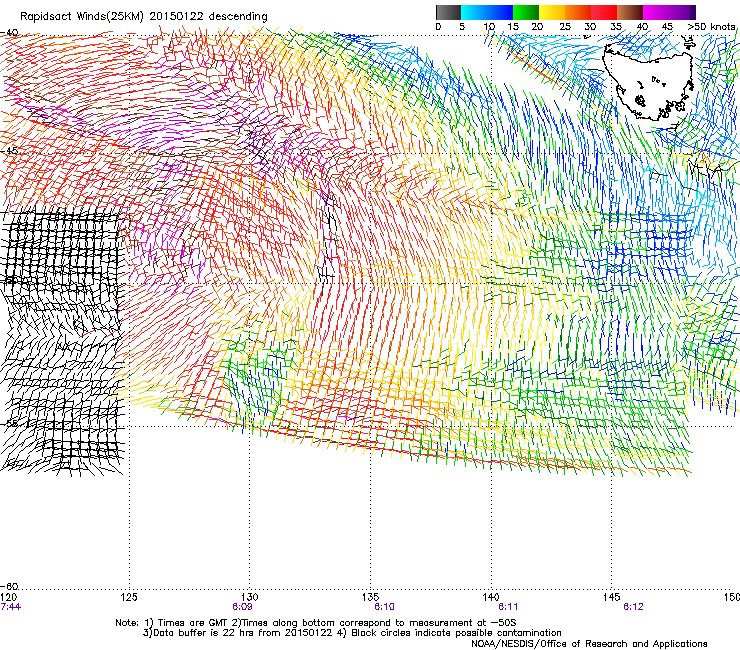Click the 'NOAA/NESDIS/Office of Research and Applications' credit
The height and width of the screenshot is (650, 740).
(589, 644)
